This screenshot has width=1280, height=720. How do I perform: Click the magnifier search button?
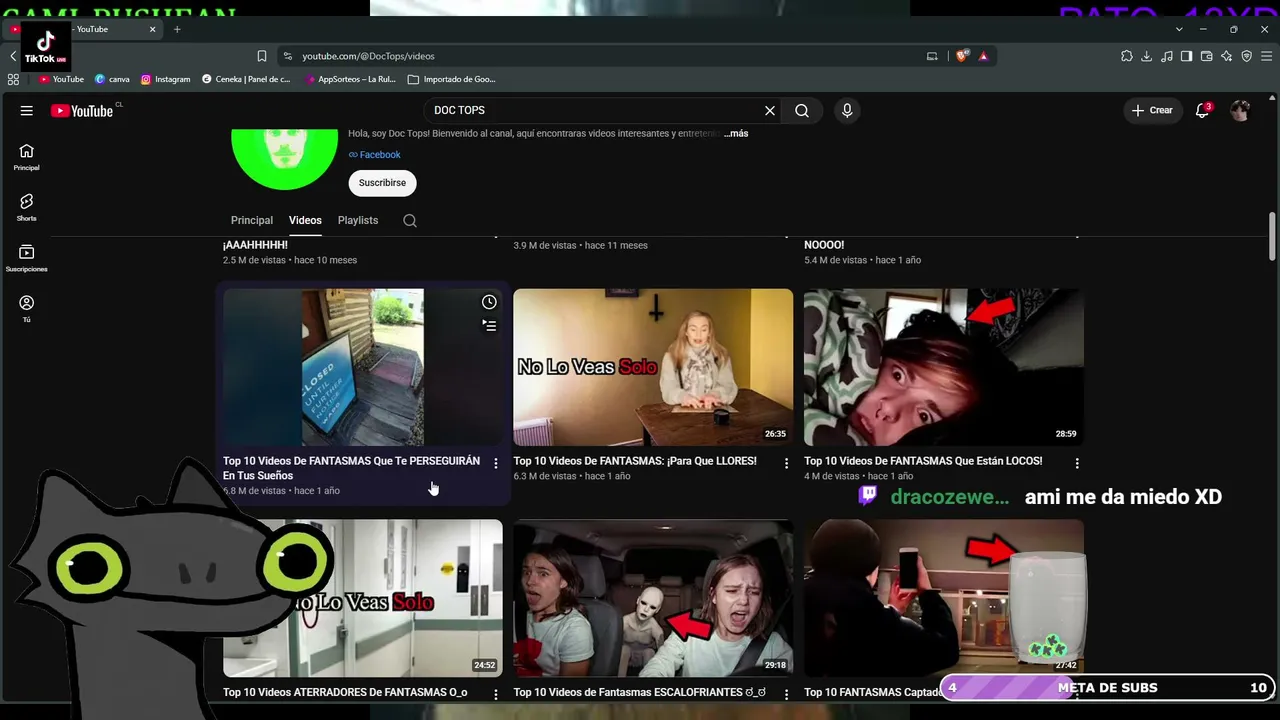(802, 111)
